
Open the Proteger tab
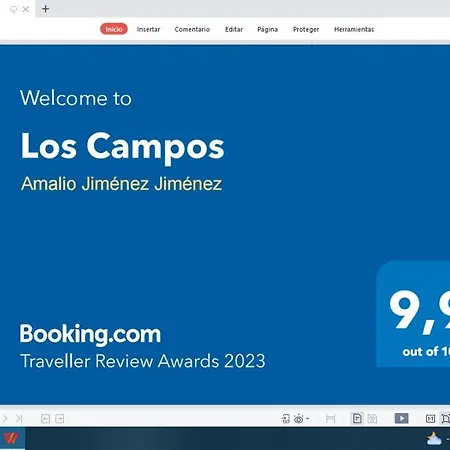coord(306,29)
